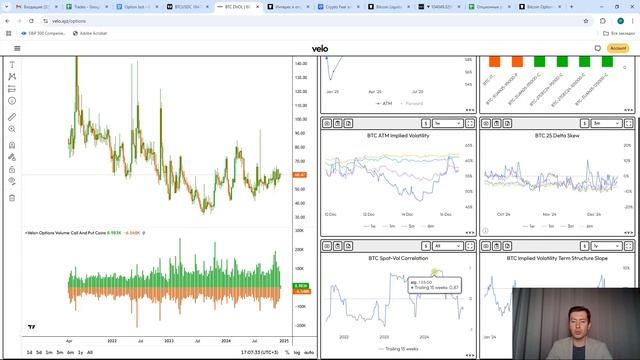This screenshot has height=360, width=640.
Task: Switch to the BTCUSDC browser tab
Action: pyautogui.click(x=189, y=7)
